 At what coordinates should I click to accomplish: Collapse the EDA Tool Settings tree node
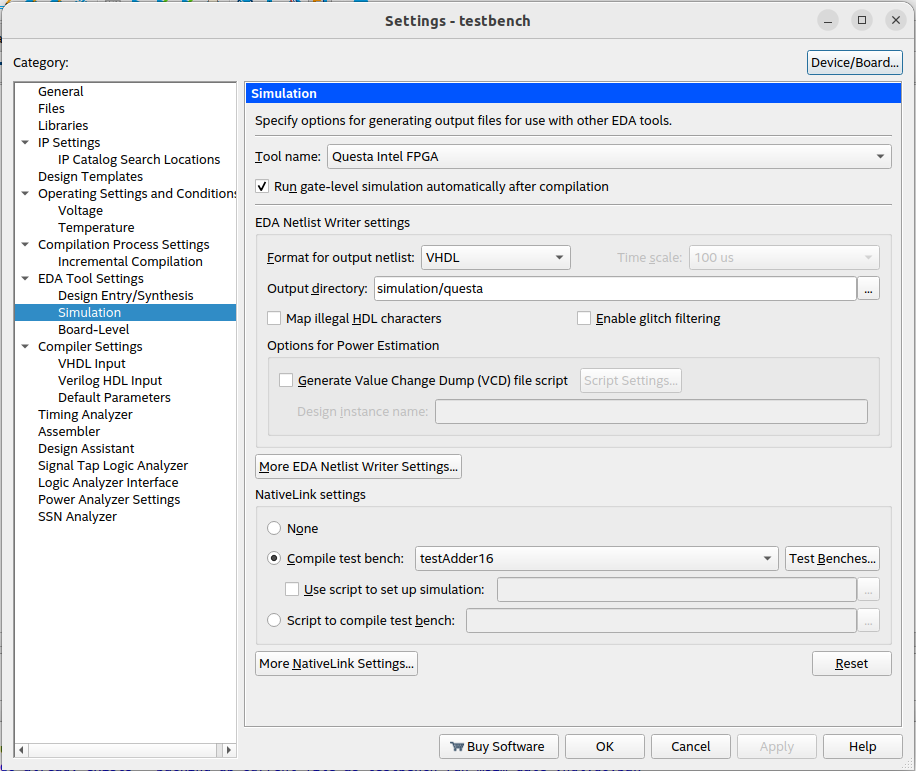pos(26,279)
